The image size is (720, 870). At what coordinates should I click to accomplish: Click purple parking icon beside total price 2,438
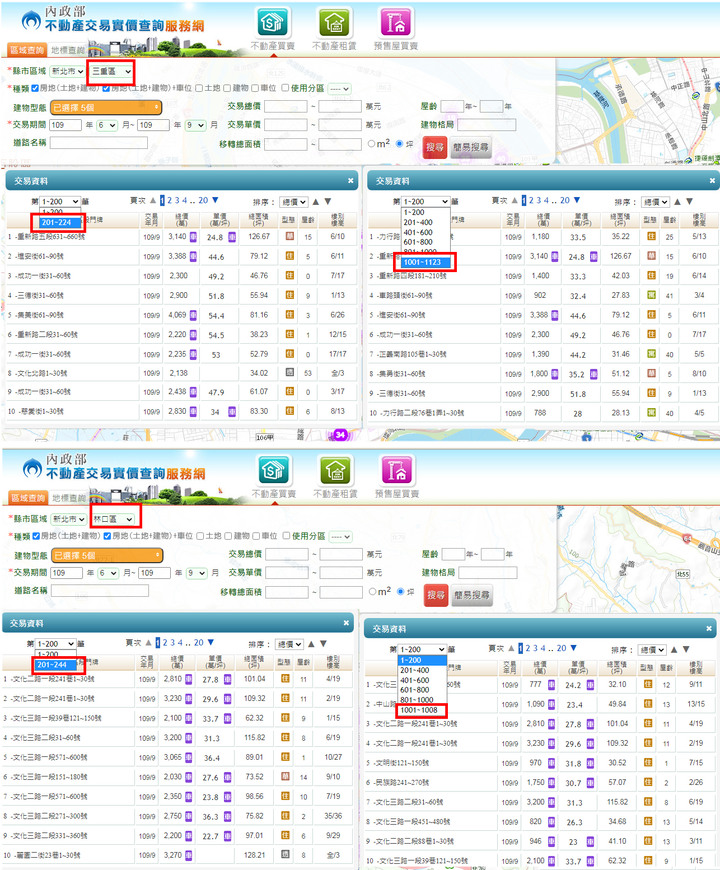pyautogui.click(x=193, y=392)
